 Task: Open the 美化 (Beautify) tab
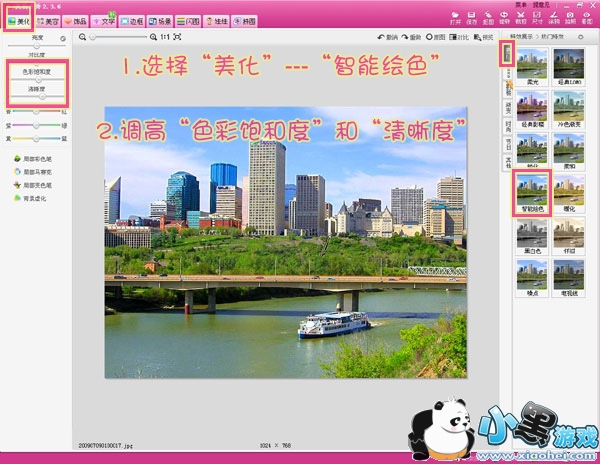pos(19,21)
